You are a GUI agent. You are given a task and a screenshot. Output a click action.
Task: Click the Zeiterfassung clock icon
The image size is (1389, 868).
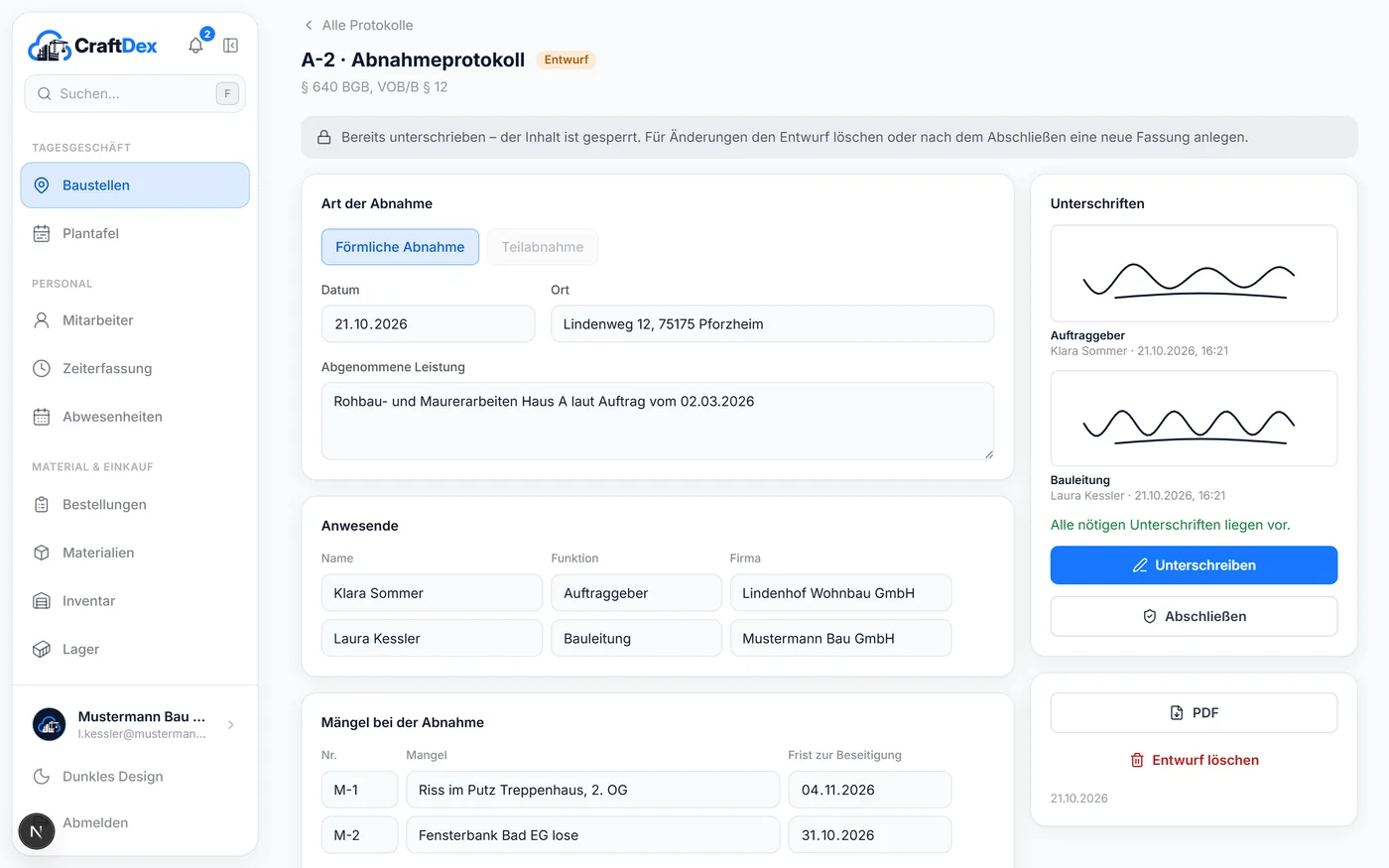tap(42, 369)
